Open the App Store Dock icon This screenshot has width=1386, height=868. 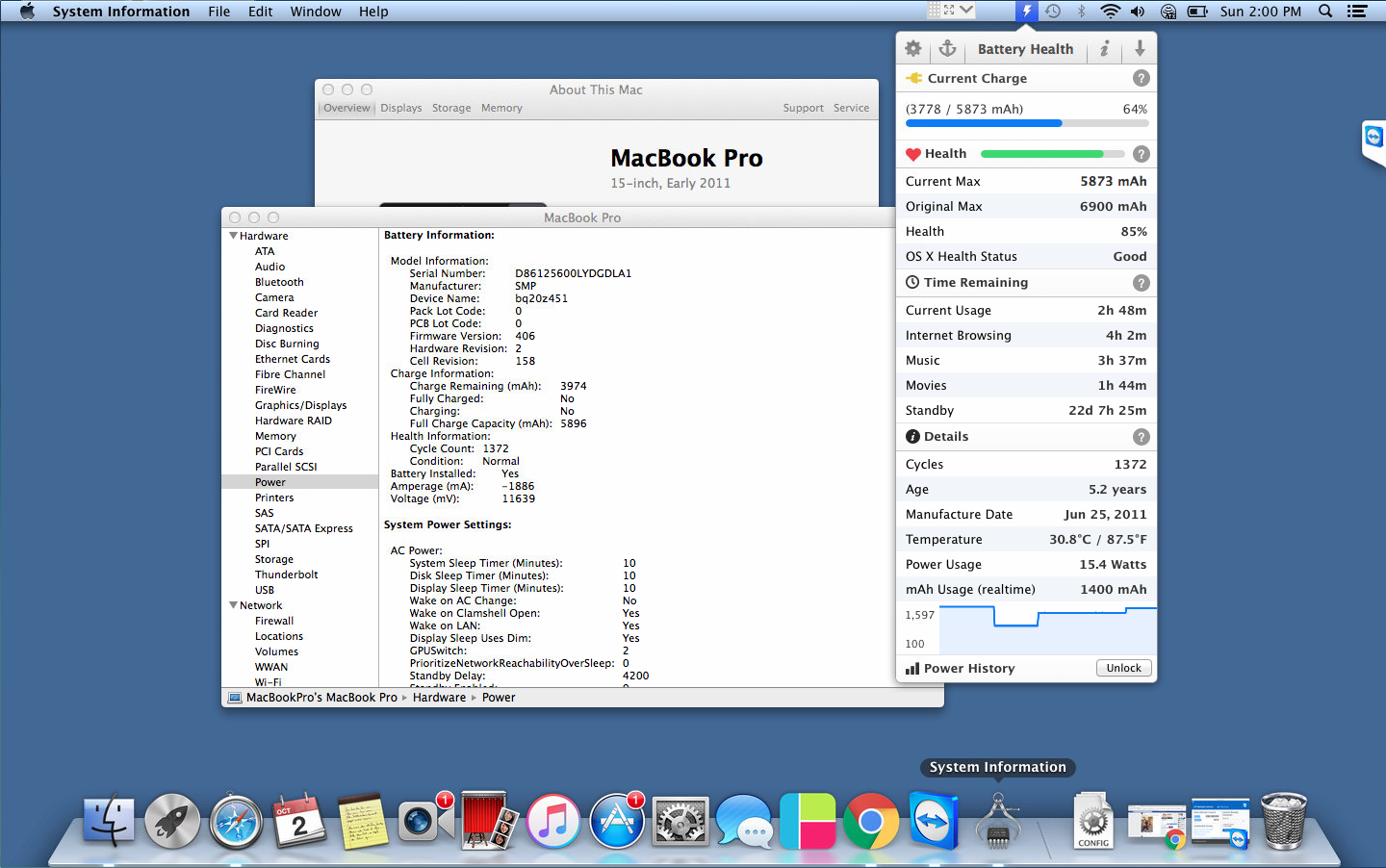click(x=617, y=822)
